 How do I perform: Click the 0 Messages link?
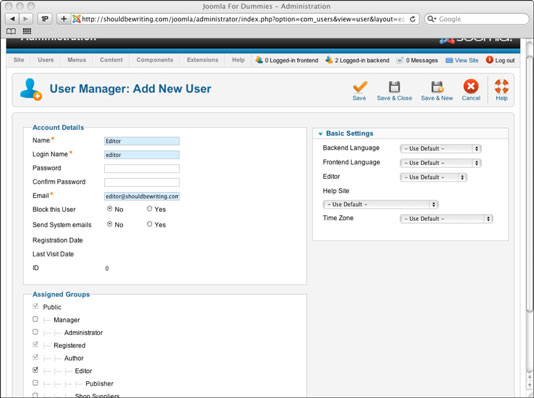[422, 60]
